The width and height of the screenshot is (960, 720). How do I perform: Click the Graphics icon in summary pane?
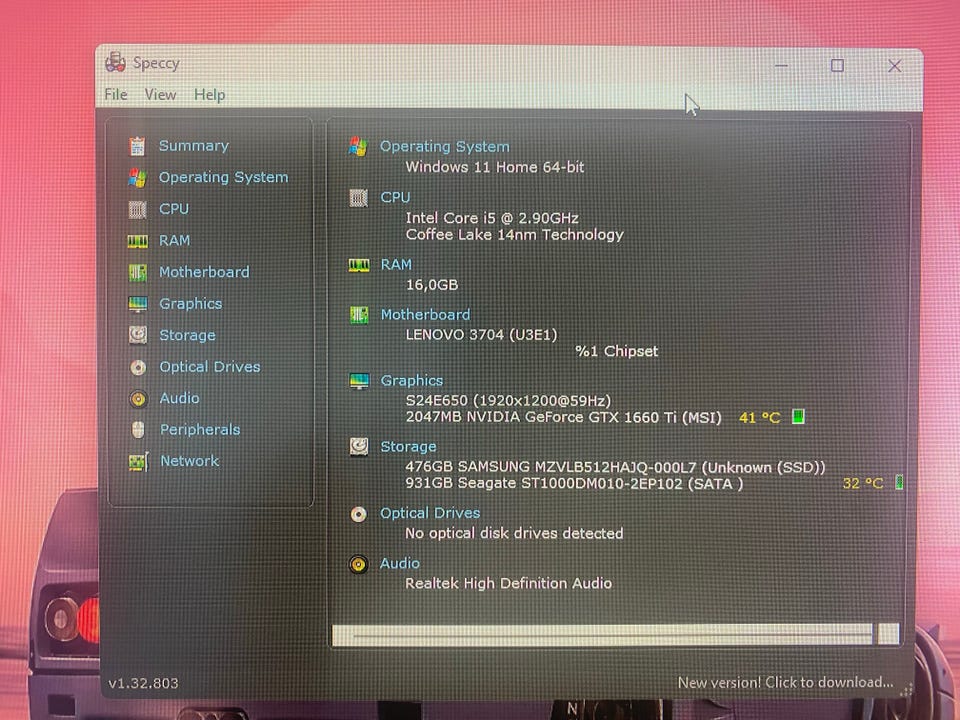(359, 381)
